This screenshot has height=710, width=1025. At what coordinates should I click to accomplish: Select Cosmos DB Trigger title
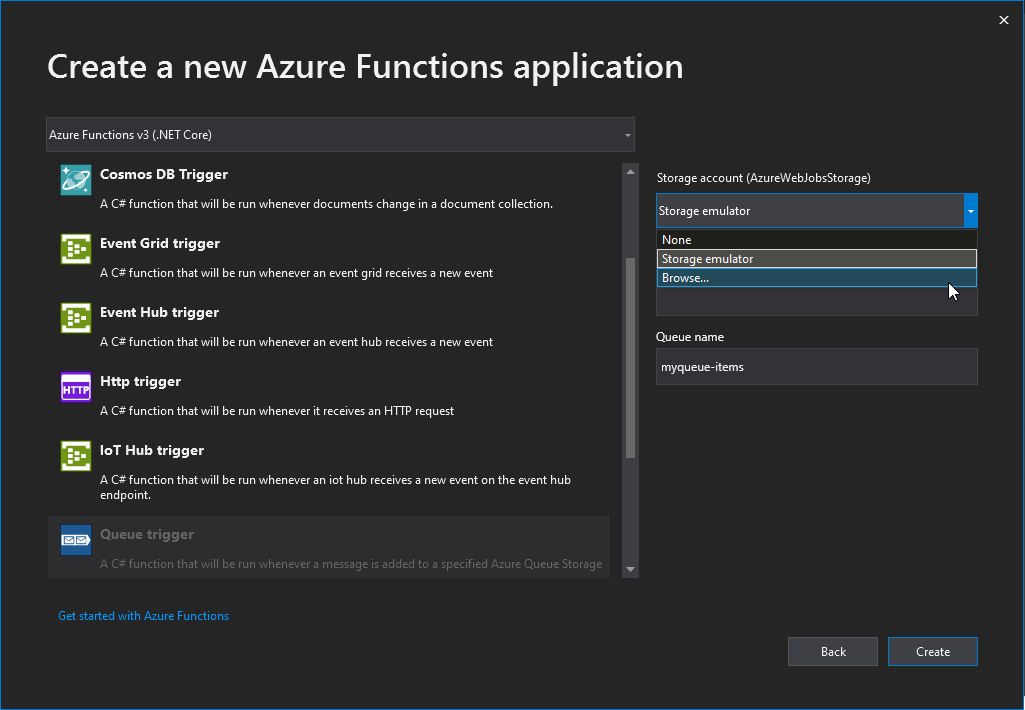[x=164, y=175]
